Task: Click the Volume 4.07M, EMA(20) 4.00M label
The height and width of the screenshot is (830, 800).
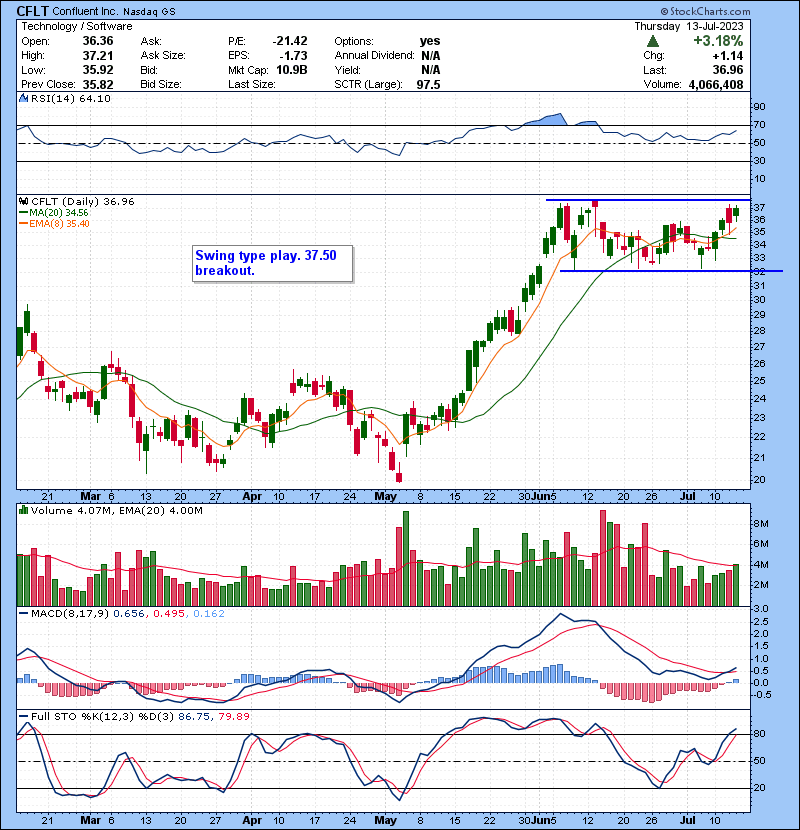Action: [116, 510]
